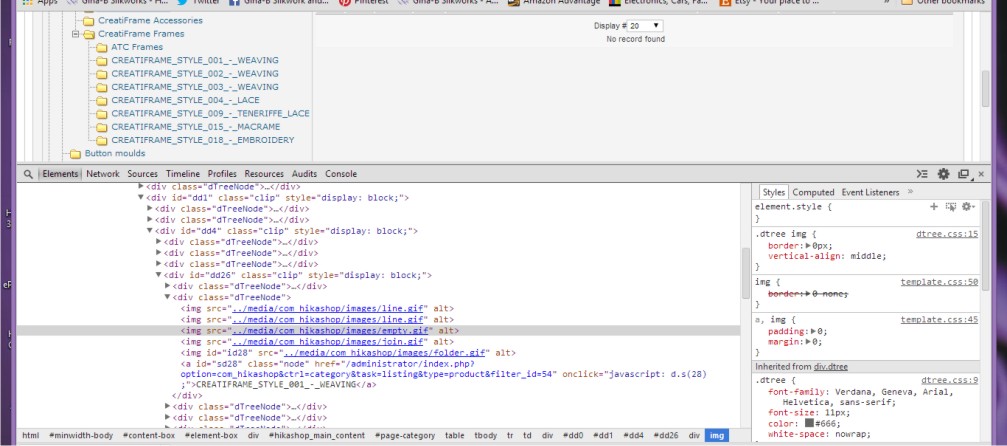This screenshot has width=1007, height=446.
Task: Select #dd26 in the breadcrumb bar
Action: coord(666,436)
